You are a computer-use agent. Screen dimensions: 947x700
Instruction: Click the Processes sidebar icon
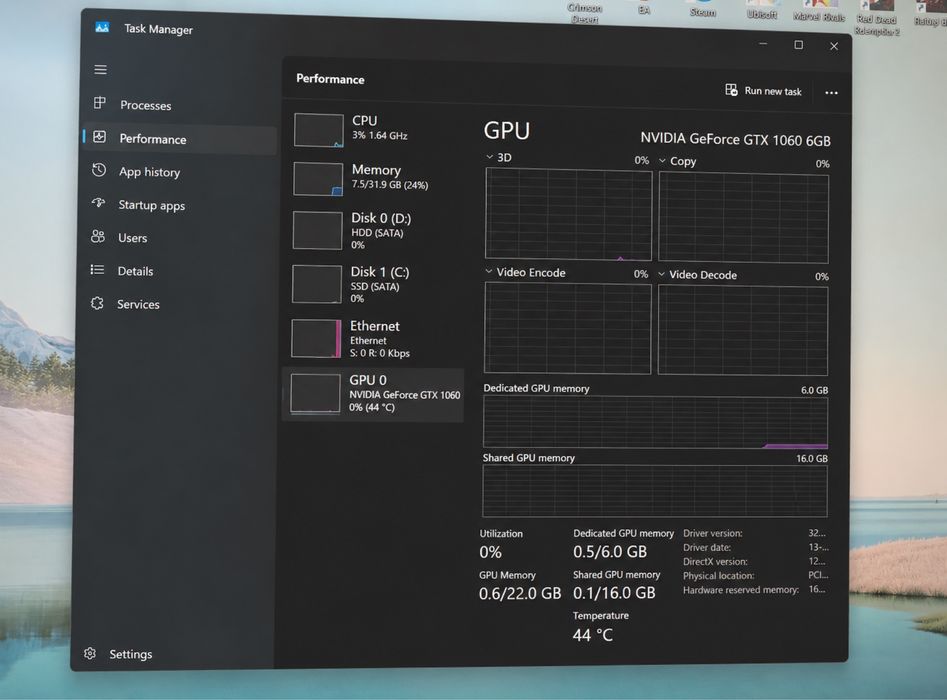(100, 103)
